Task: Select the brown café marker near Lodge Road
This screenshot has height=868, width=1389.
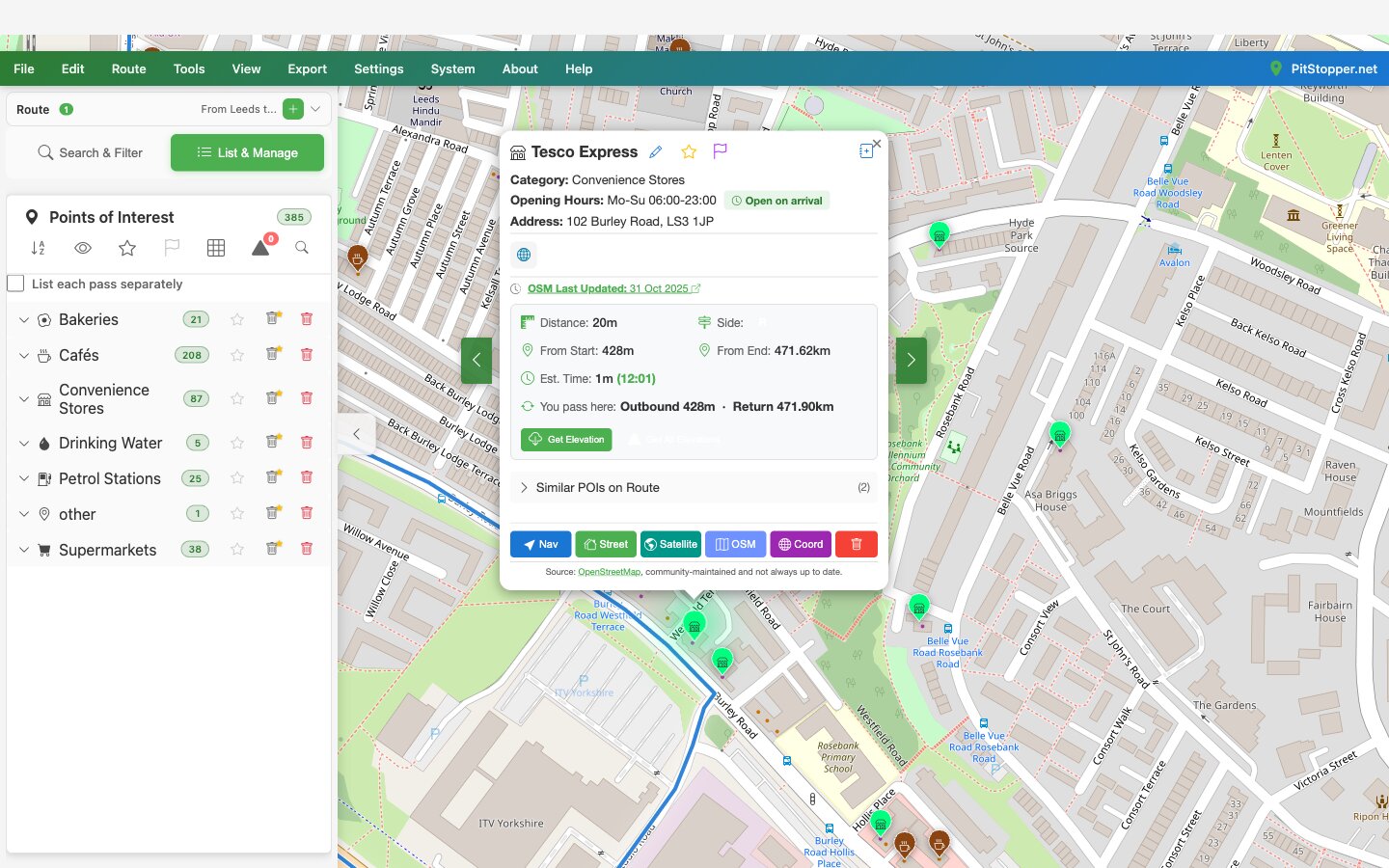Action: click(358, 258)
